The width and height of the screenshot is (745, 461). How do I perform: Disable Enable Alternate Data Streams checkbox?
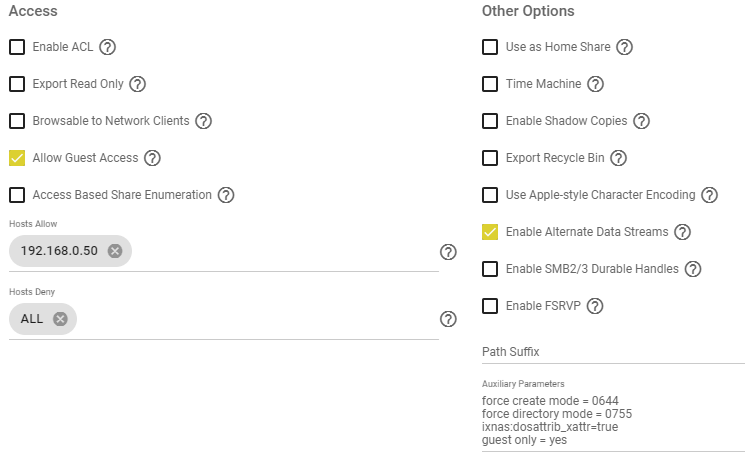coord(490,232)
